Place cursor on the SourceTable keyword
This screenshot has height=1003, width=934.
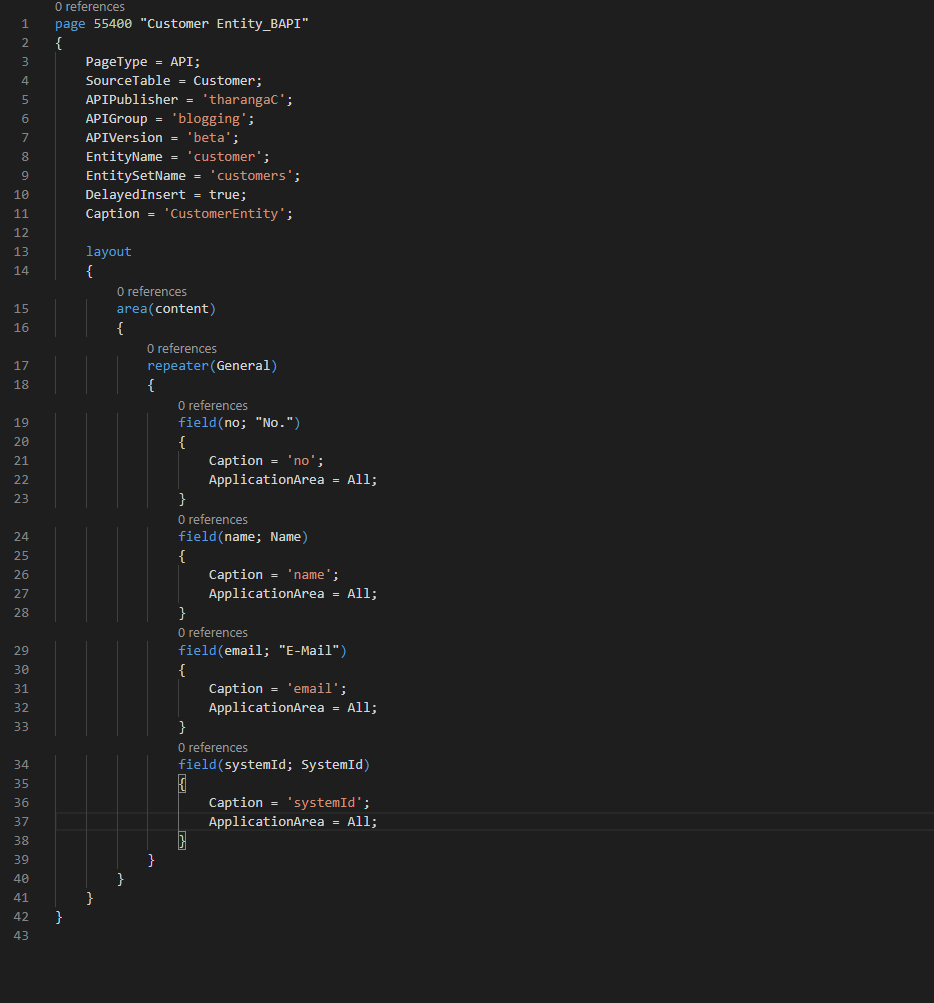click(128, 81)
